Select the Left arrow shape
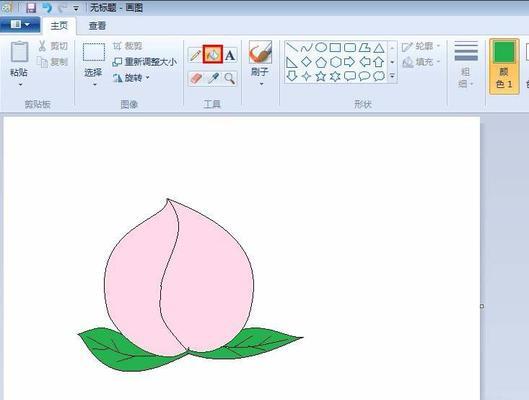 point(364,62)
